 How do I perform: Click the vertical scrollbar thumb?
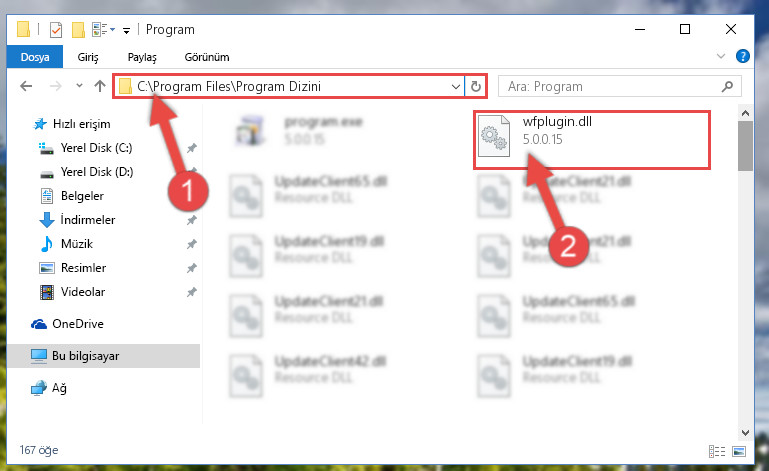coord(745,146)
